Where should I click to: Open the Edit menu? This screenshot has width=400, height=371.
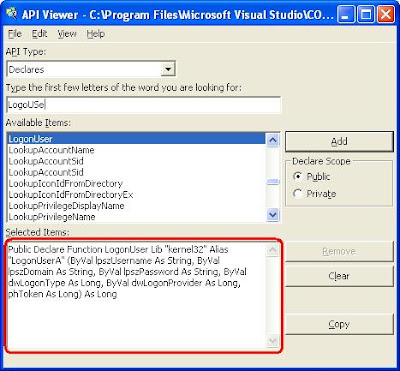(39, 34)
